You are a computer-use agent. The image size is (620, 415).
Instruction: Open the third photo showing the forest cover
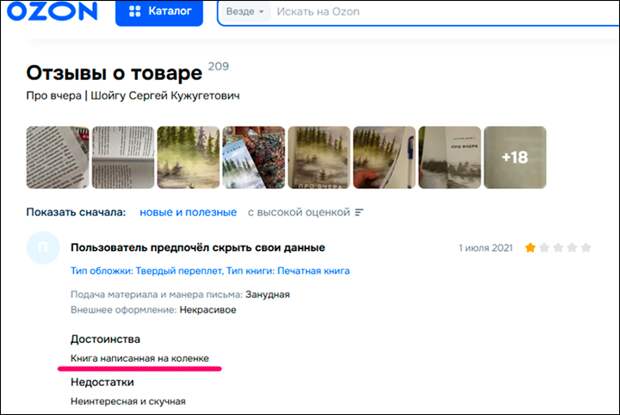tap(187, 158)
